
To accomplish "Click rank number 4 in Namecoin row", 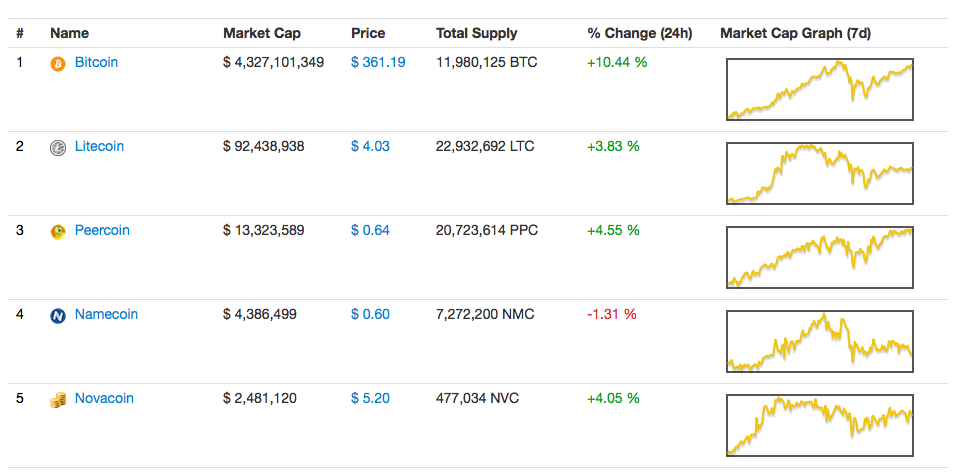I will click(20, 315).
